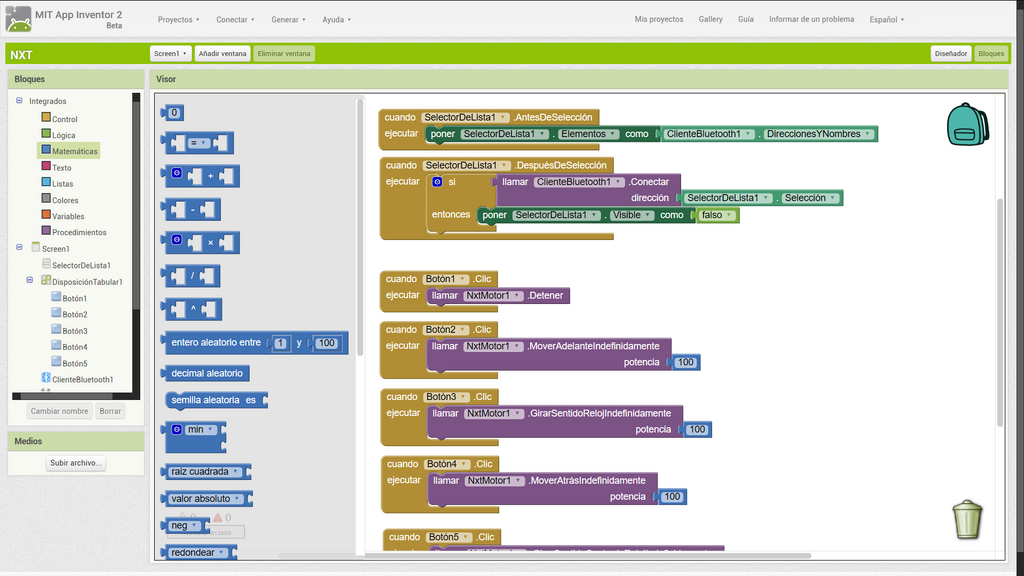Open the Generar menu
The width and height of the screenshot is (1024, 576).
pos(288,20)
